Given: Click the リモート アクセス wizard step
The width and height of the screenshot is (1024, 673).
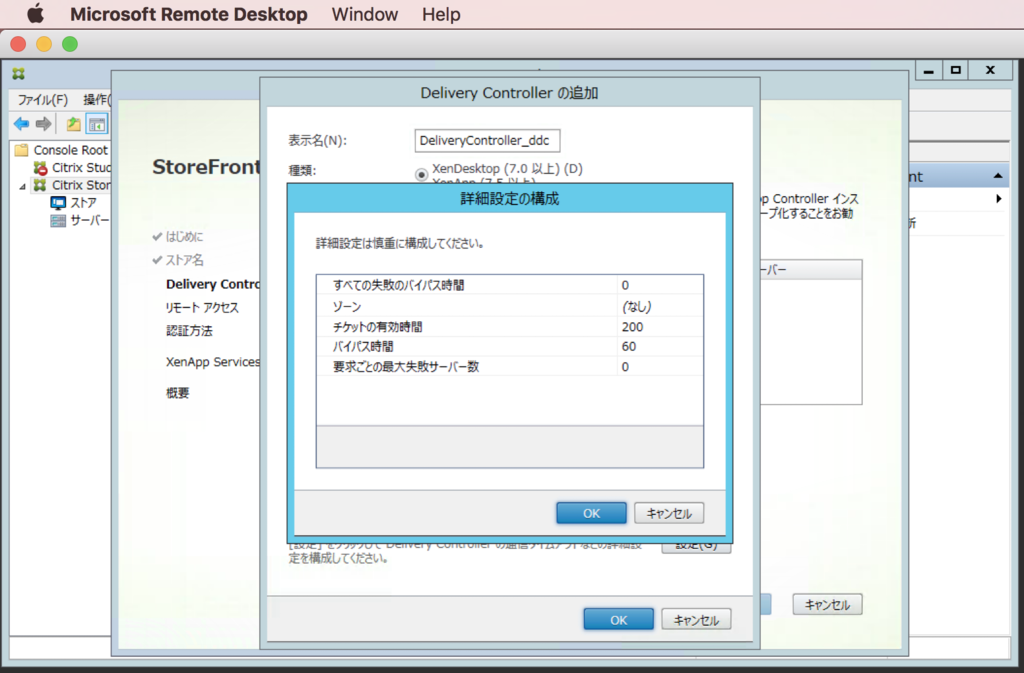Looking at the screenshot, I should [202, 307].
